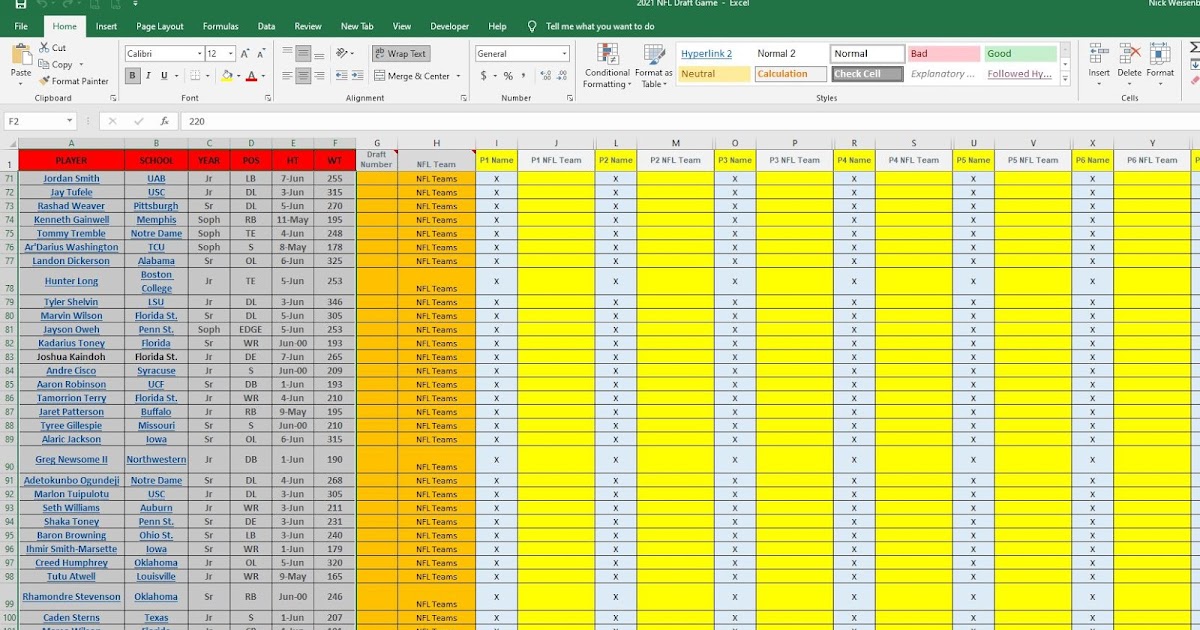1200x630 pixels.
Task: Apply the Percent Style icon
Action: point(507,76)
